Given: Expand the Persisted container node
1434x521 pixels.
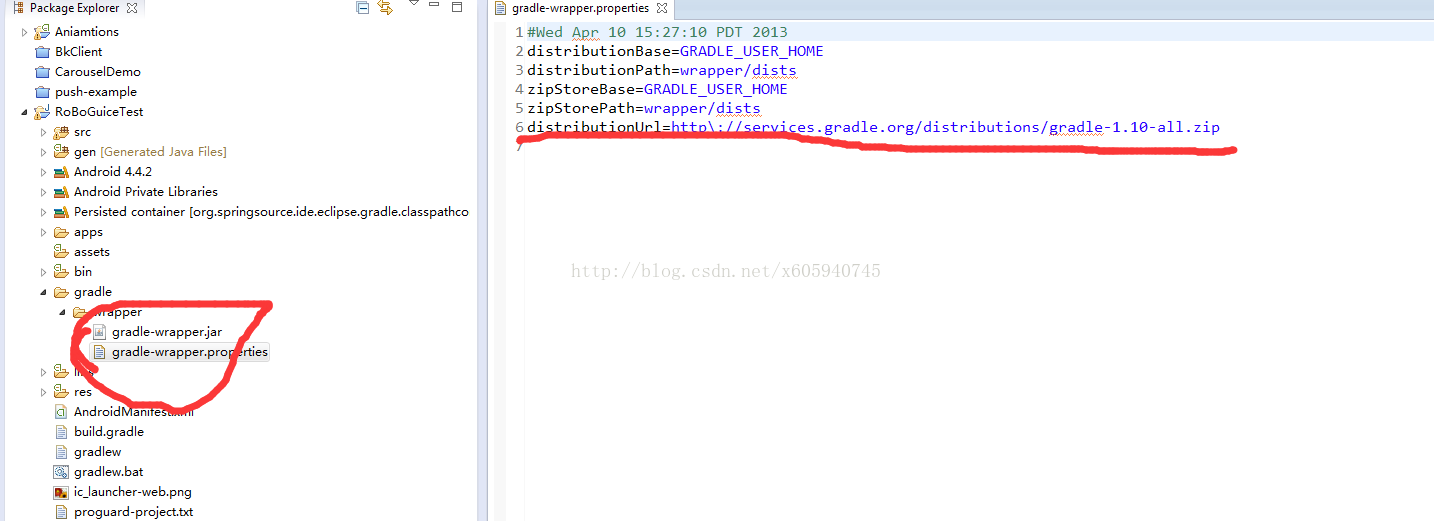Looking at the screenshot, I should tap(43, 212).
